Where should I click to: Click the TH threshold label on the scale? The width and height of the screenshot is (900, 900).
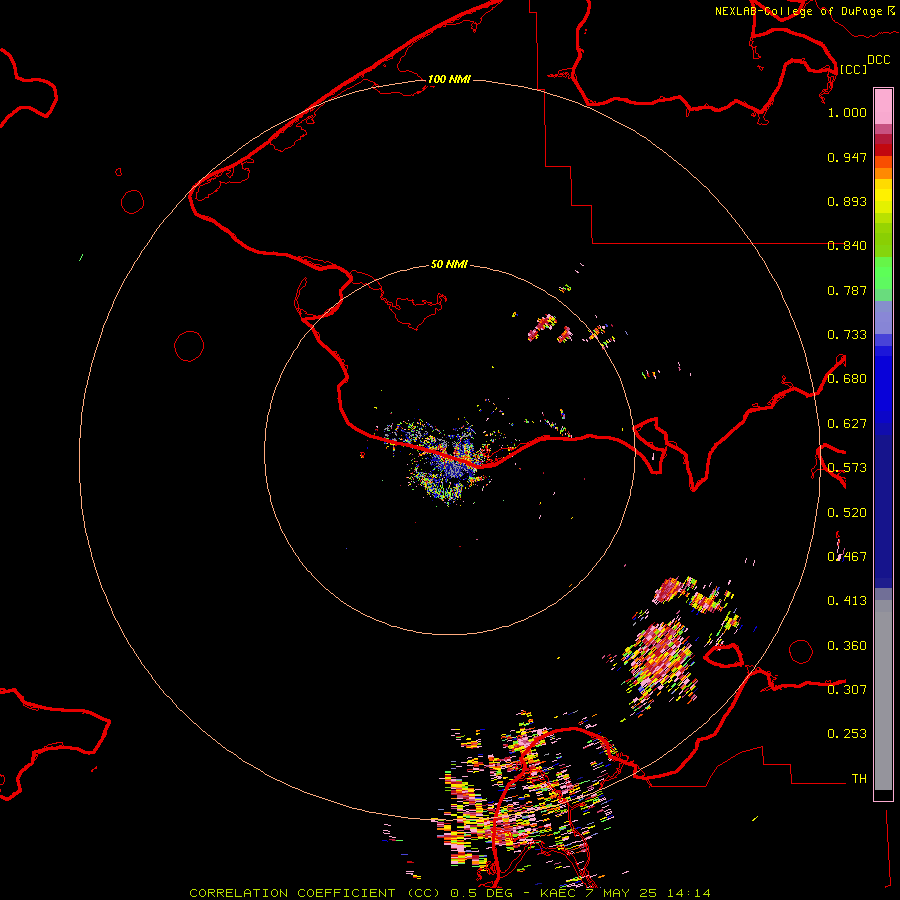coord(859,779)
